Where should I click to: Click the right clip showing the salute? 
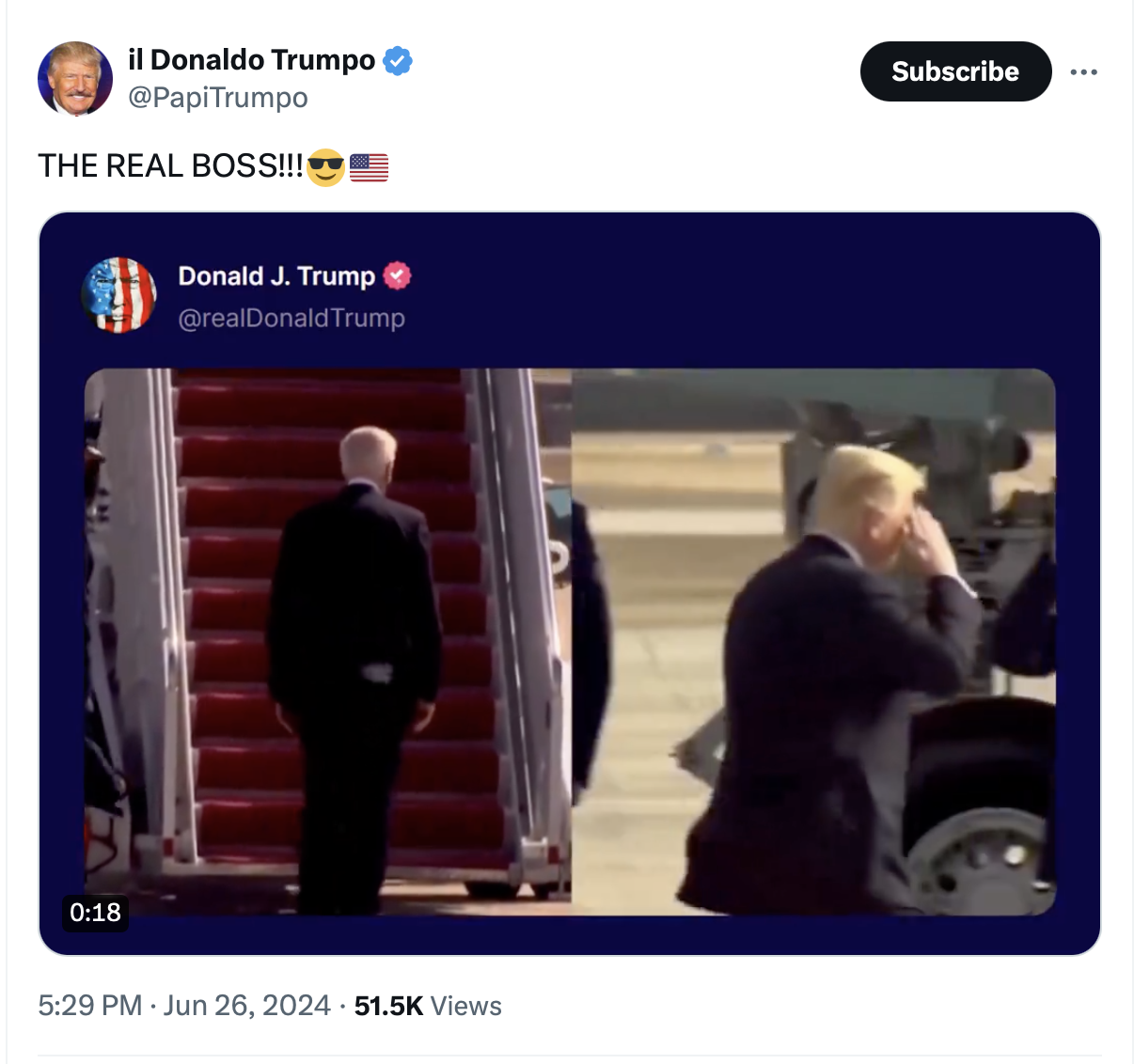click(x=813, y=642)
